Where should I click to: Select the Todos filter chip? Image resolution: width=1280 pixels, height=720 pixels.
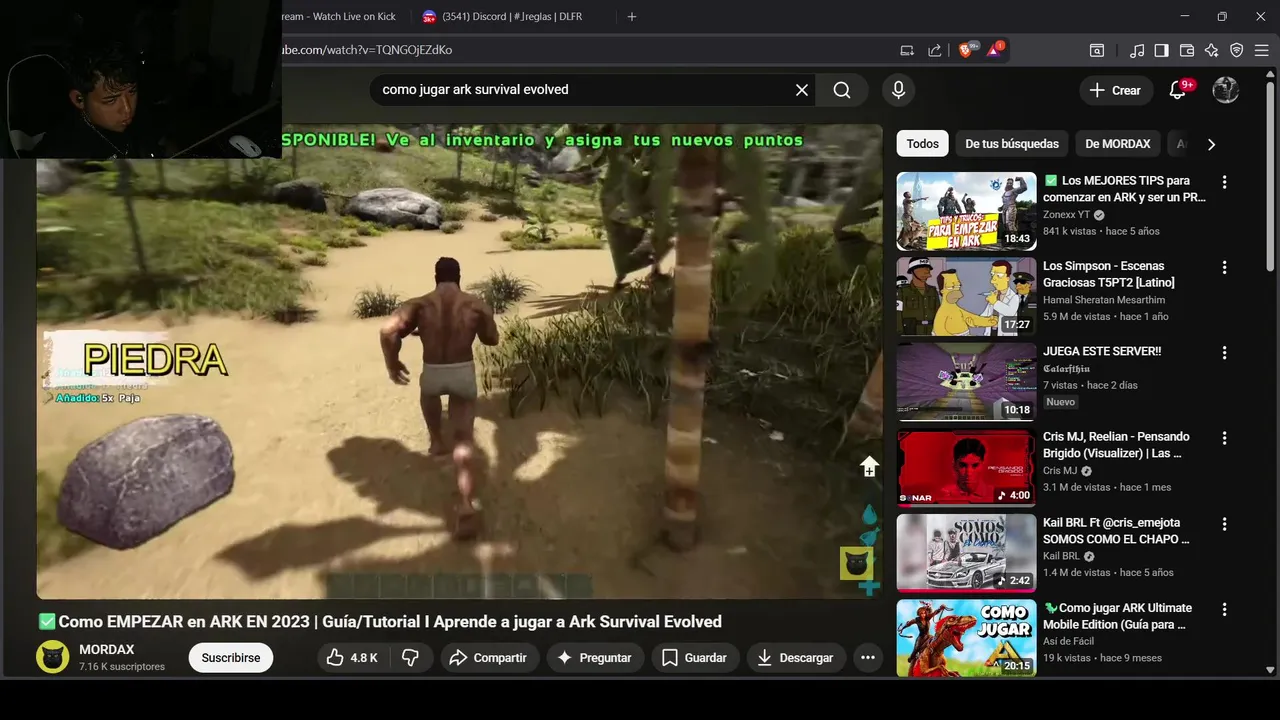[x=922, y=144]
